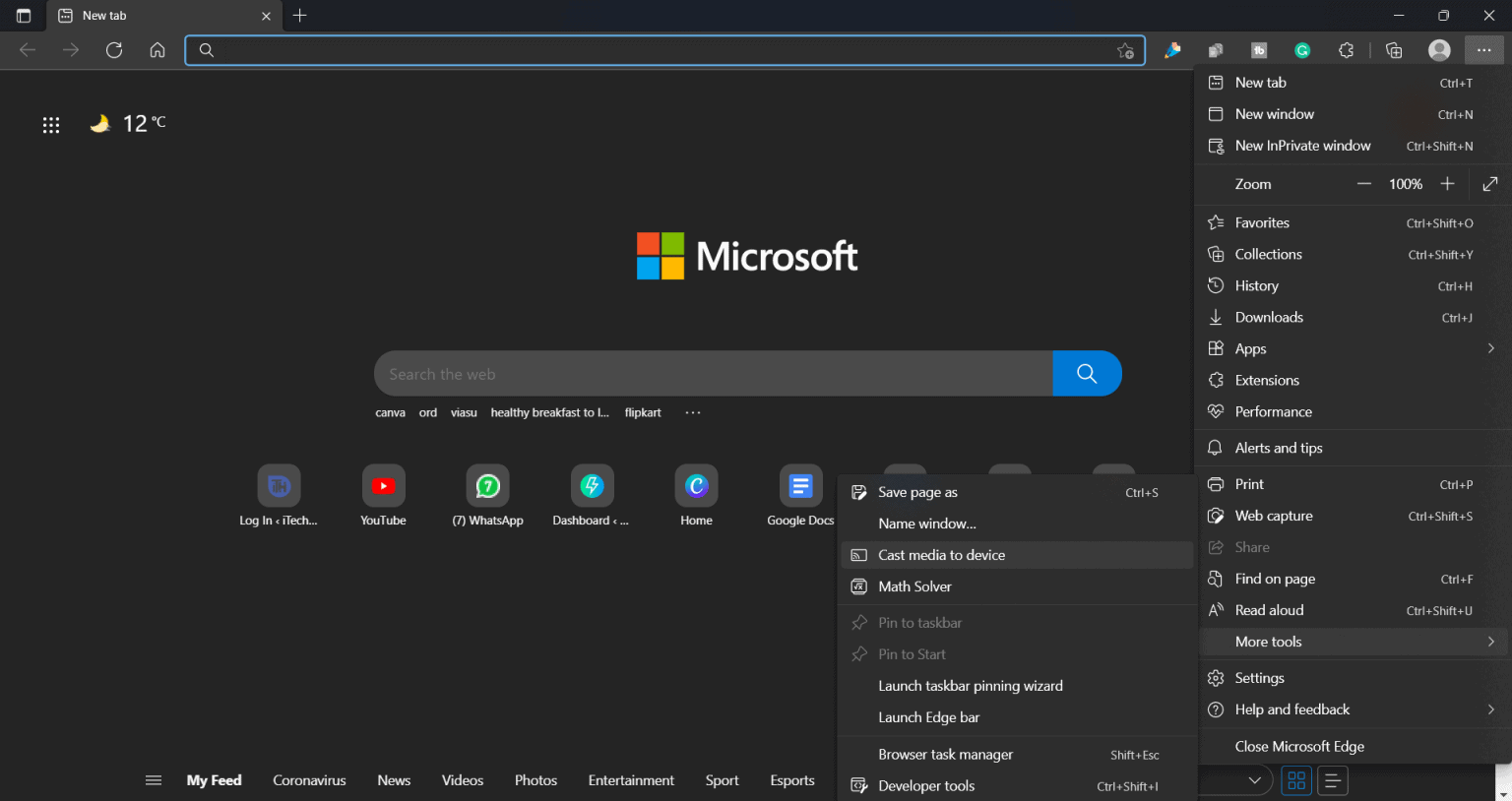Expand the Help and feedback submenu
Screen dimensions: 1512x801
coord(1291,709)
